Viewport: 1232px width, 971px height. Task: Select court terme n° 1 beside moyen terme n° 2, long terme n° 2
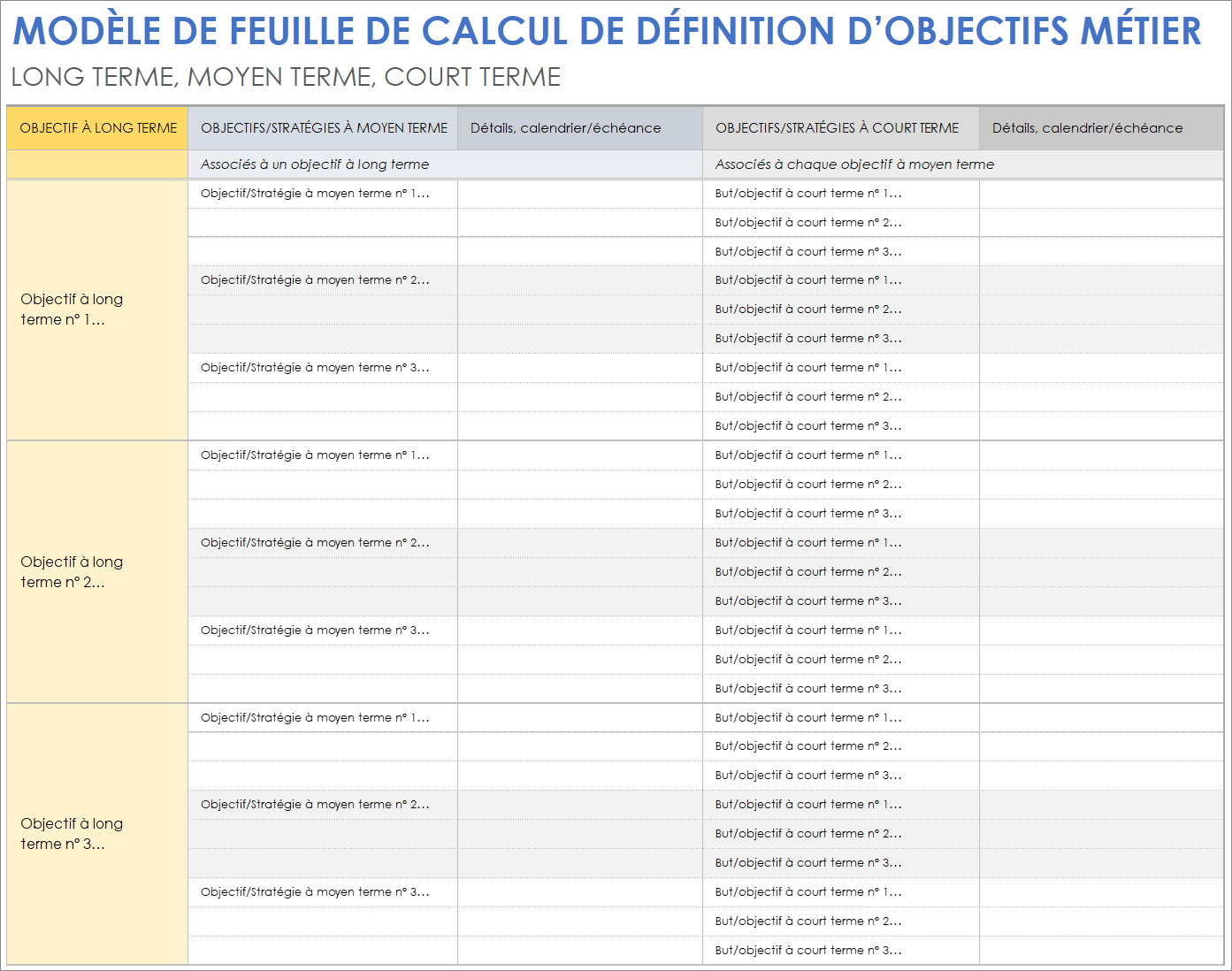click(841, 543)
